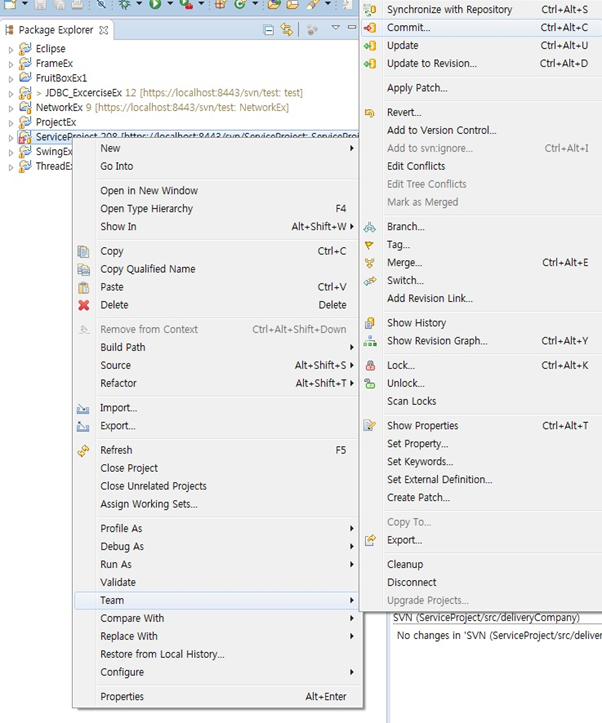This screenshot has height=723, width=602.
Task: Click the Commit icon in Team submenu
Action: (x=370, y=28)
